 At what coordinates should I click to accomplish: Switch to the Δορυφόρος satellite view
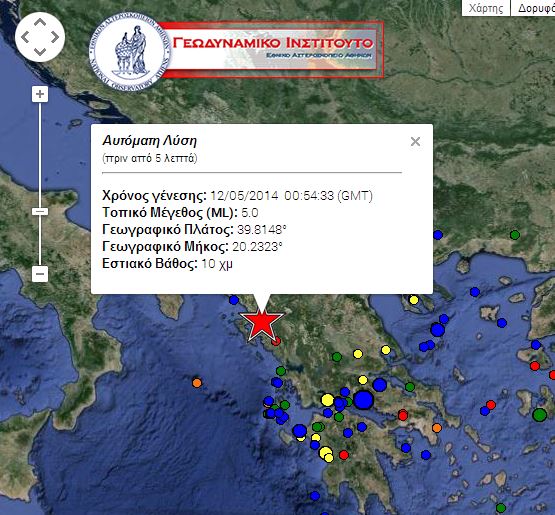click(533, 8)
